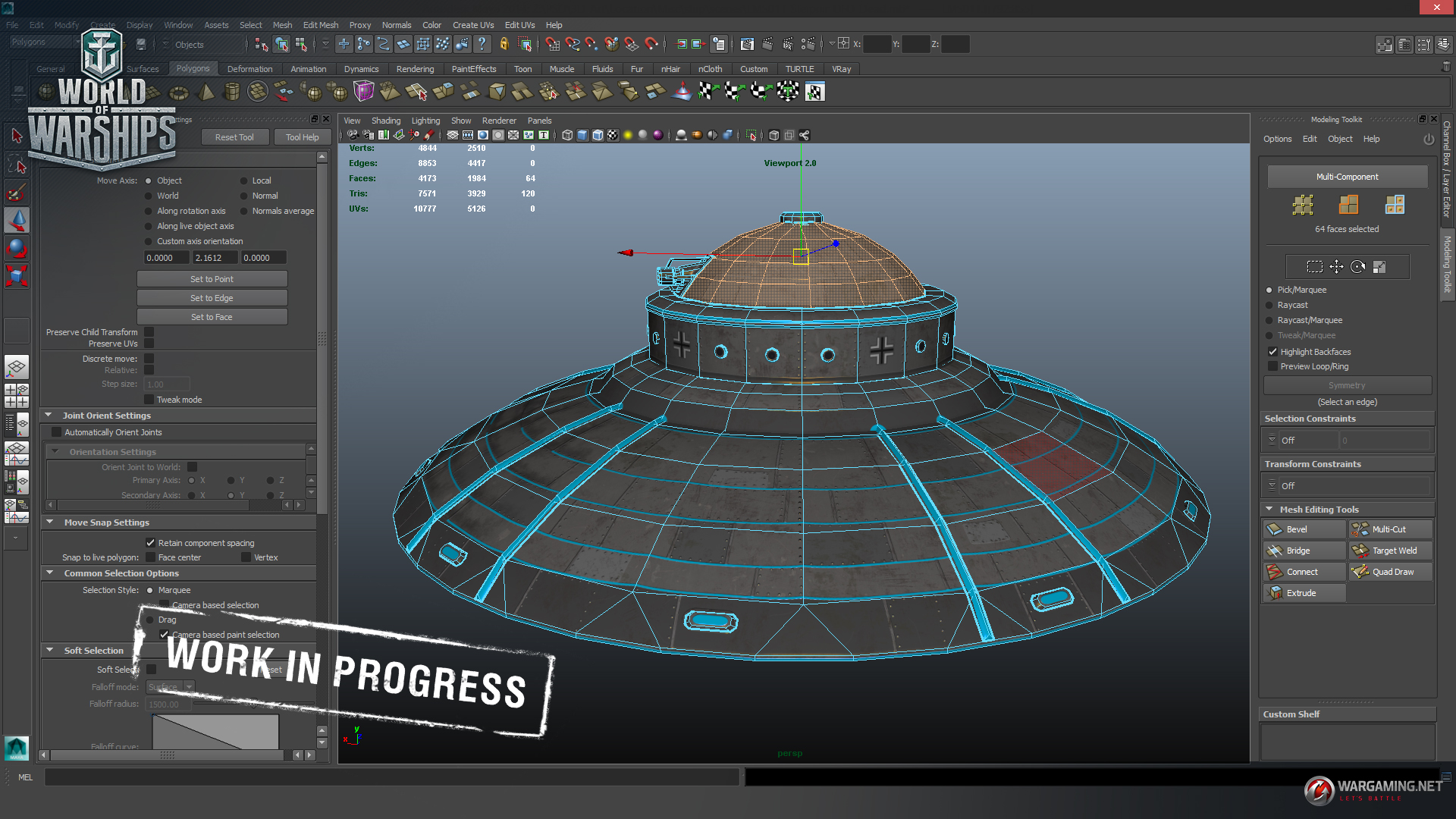This screenshot has height=819, width=1456.
Task: Switch to the Rendering shelf tab
Action: coord(415,69)
